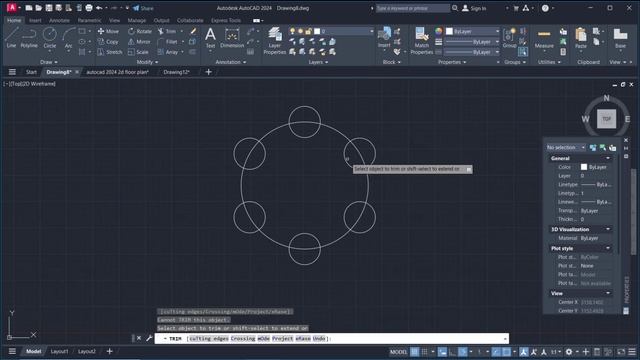Click the object color wheel icon
This screenshot has height=360, width=640.
(x=438, y=31)
